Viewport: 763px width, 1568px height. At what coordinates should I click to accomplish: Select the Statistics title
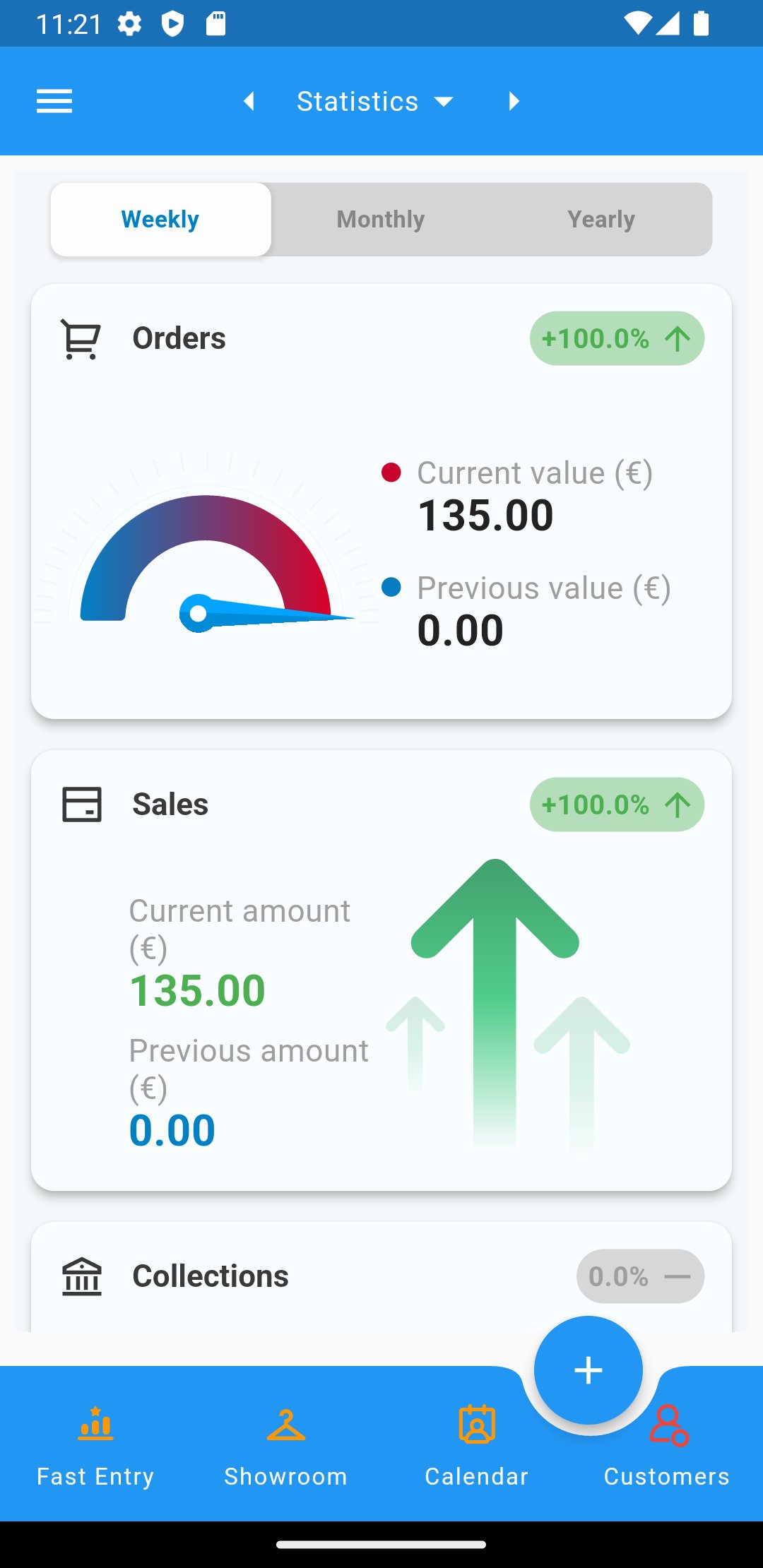click(x=357, y=101)
